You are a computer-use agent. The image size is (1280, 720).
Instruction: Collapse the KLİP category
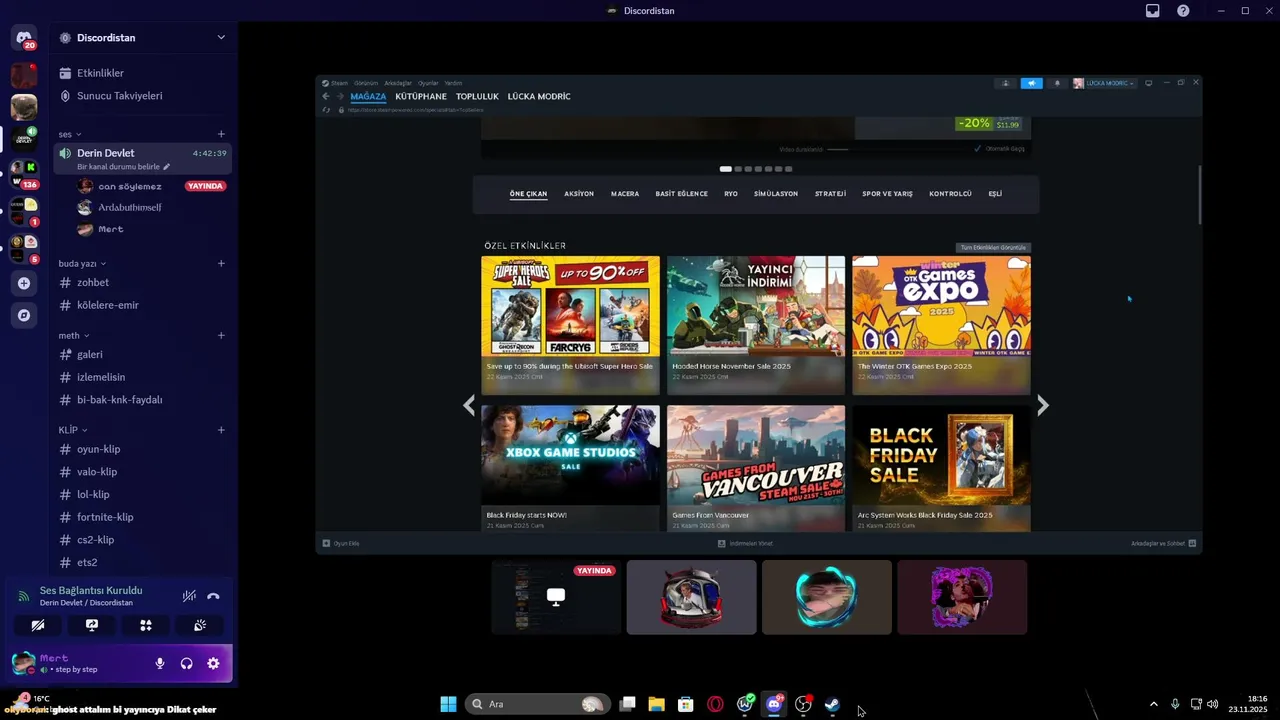[73, 430]
